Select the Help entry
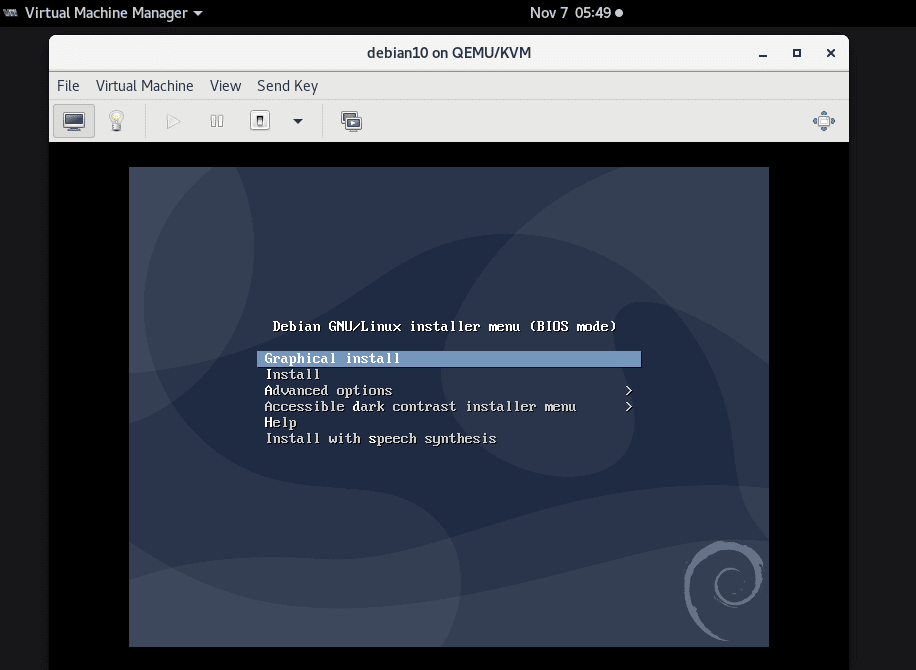The width and height of the screenshot is (916, 670). pos(280,422)
